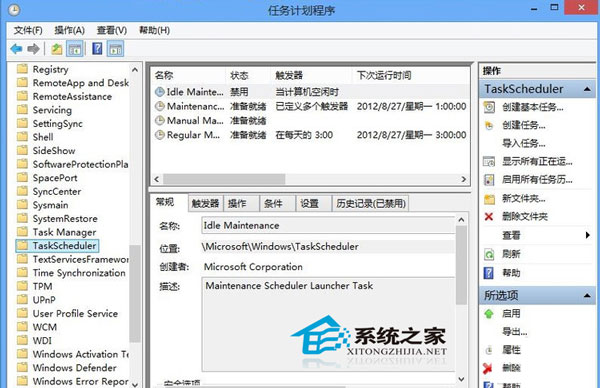Click the clock icon of Idle Maintenance task
Screen dimensions: 600x388
(x=160, y=92)
